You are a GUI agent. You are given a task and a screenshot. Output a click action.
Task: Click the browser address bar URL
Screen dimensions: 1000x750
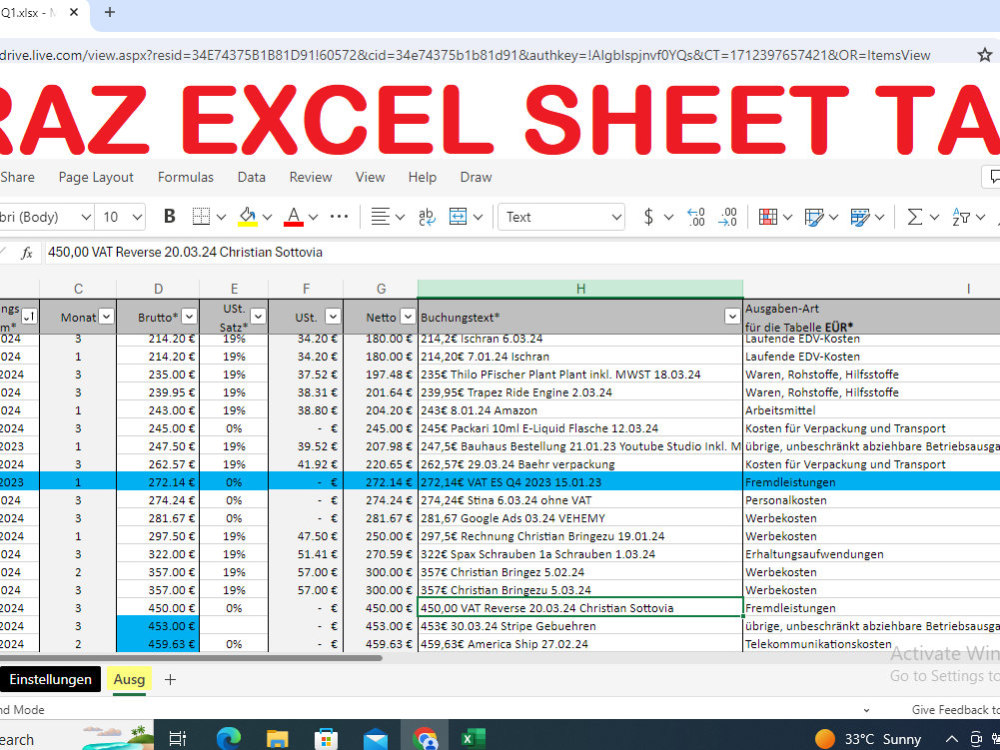[x=466, y=55]
